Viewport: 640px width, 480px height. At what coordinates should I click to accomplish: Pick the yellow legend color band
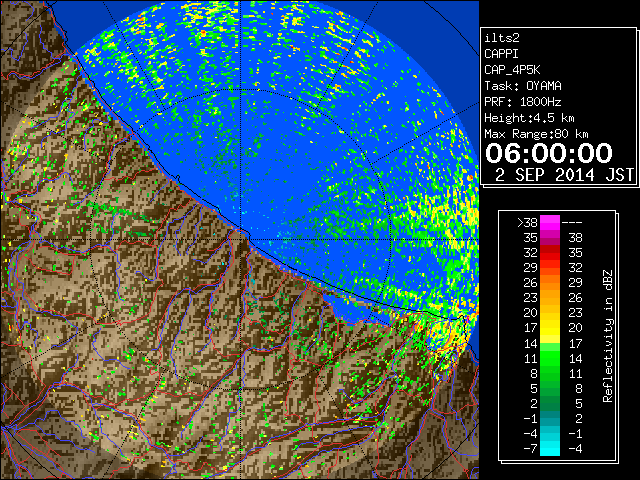pyautogui.click(x=550, y=328)
